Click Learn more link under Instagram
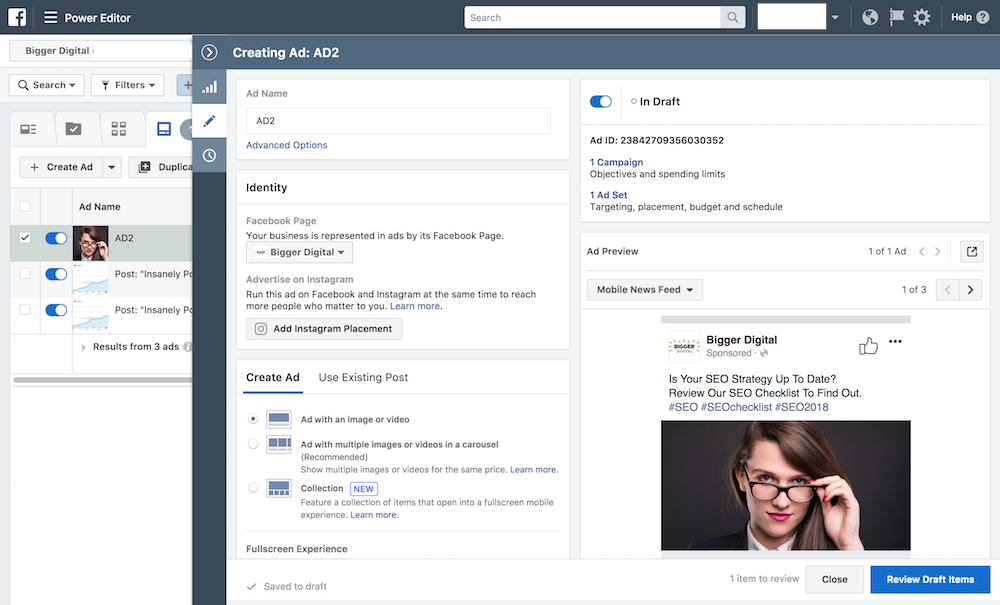This screenshot has height=605, width=1000. click(x=415, y=306)
